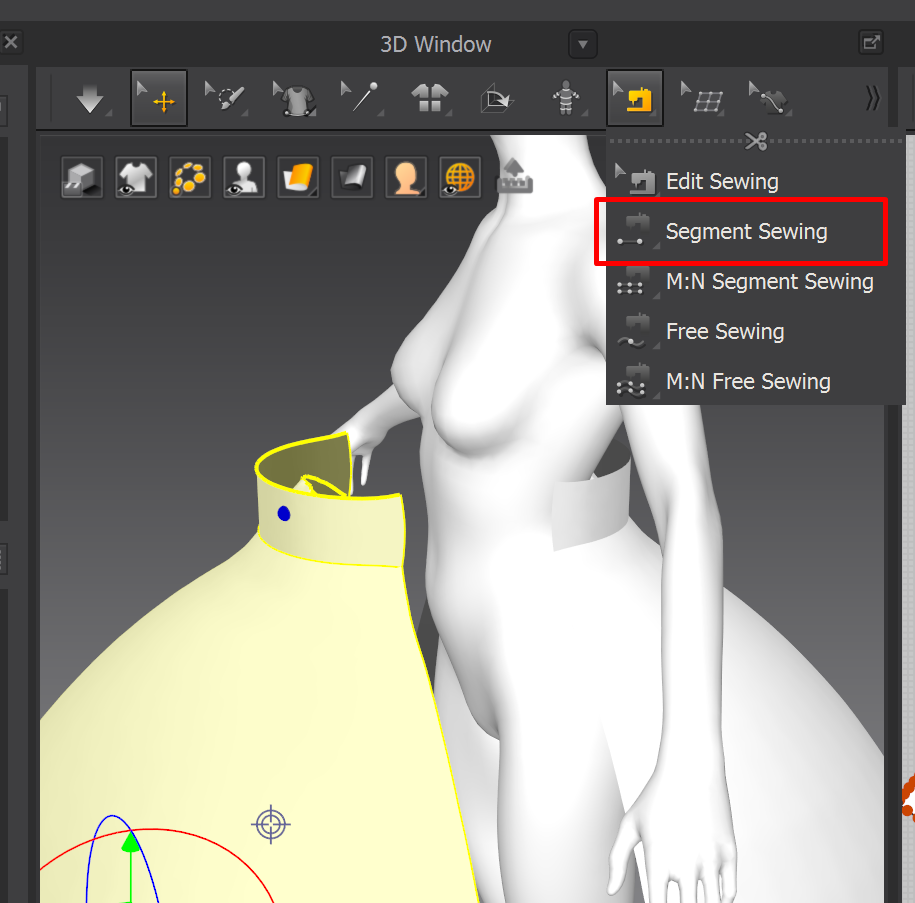
Task: Choose Free Sewing from the menu
Action: click(755, 332)
